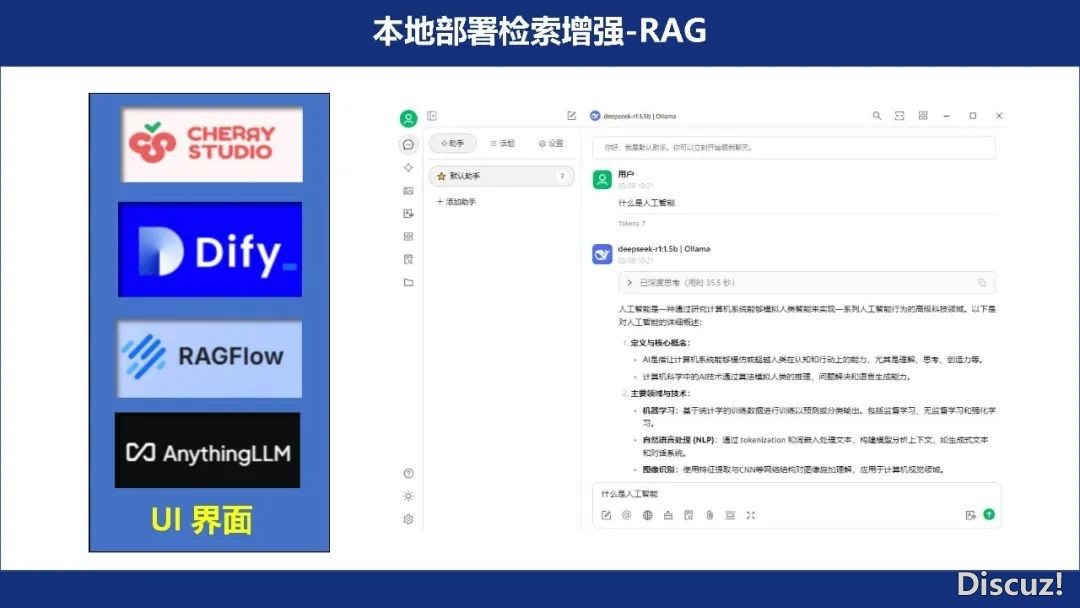Click the 定义与核心概念 heading

(660, 342)
